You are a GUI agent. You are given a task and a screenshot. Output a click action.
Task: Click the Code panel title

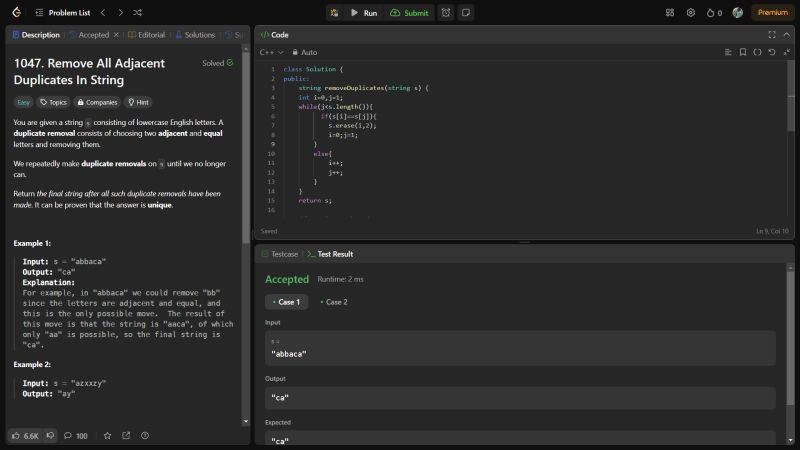[274, 35]
